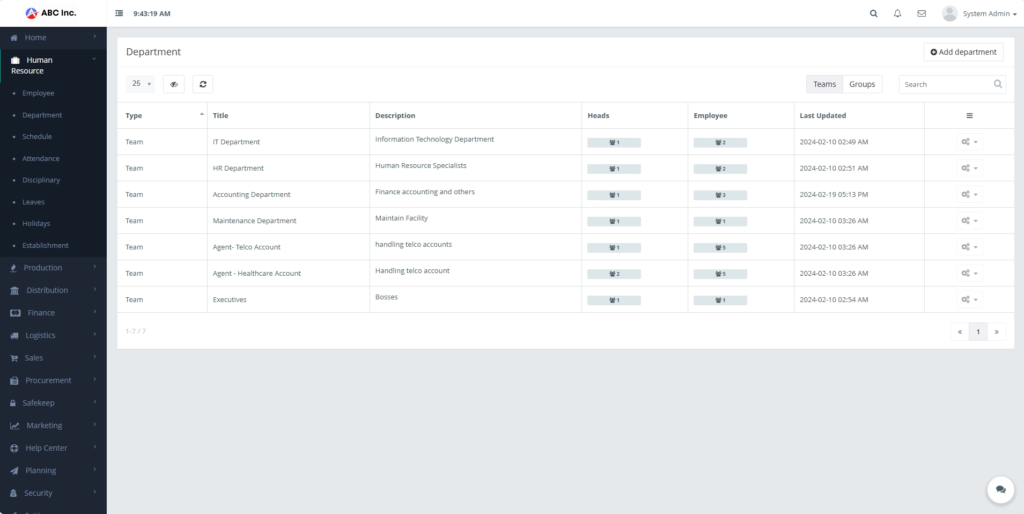The width and height of the screenshot is (1024, 514).
Task: Click the Distribution building icon
Action: (x=15, y=291)
